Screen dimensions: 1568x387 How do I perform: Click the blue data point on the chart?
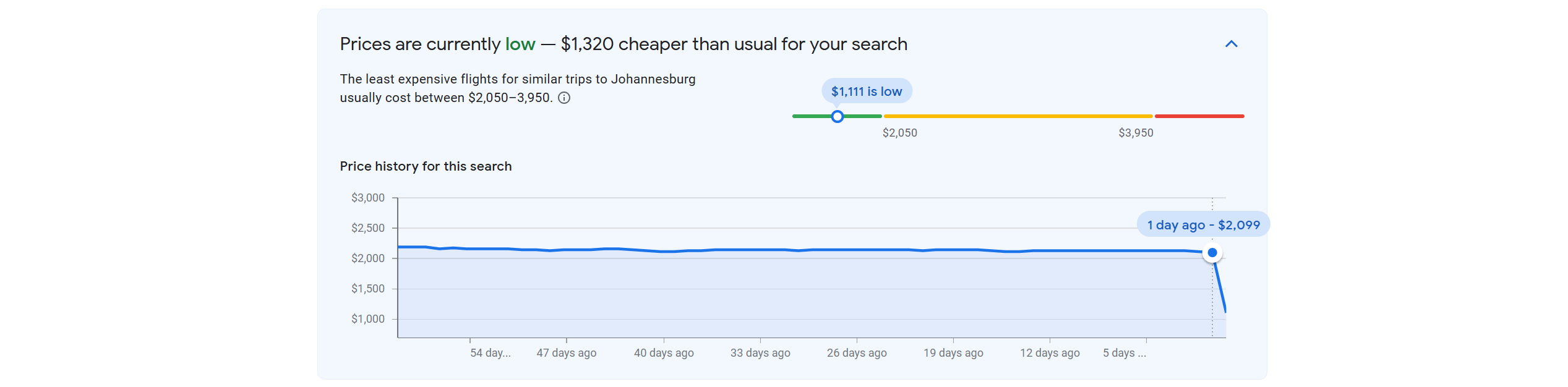coord(1212,252)
